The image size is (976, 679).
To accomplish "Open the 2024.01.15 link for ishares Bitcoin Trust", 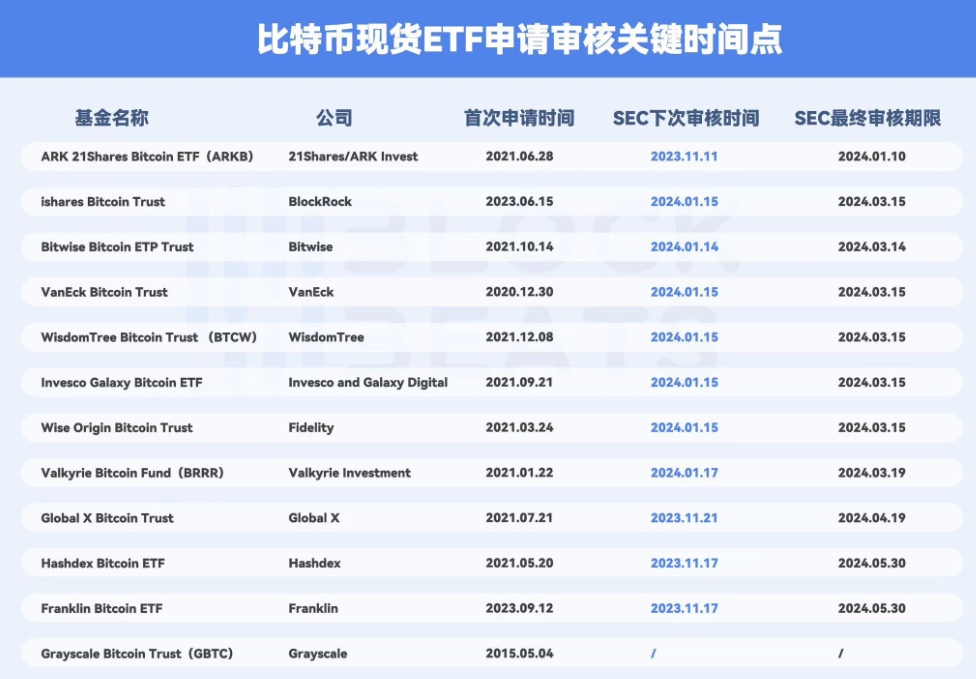I will click(x=685, y=201).
